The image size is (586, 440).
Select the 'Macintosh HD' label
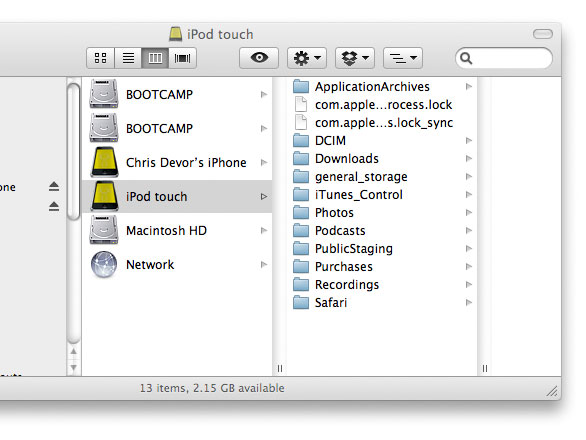click(167, 231)
